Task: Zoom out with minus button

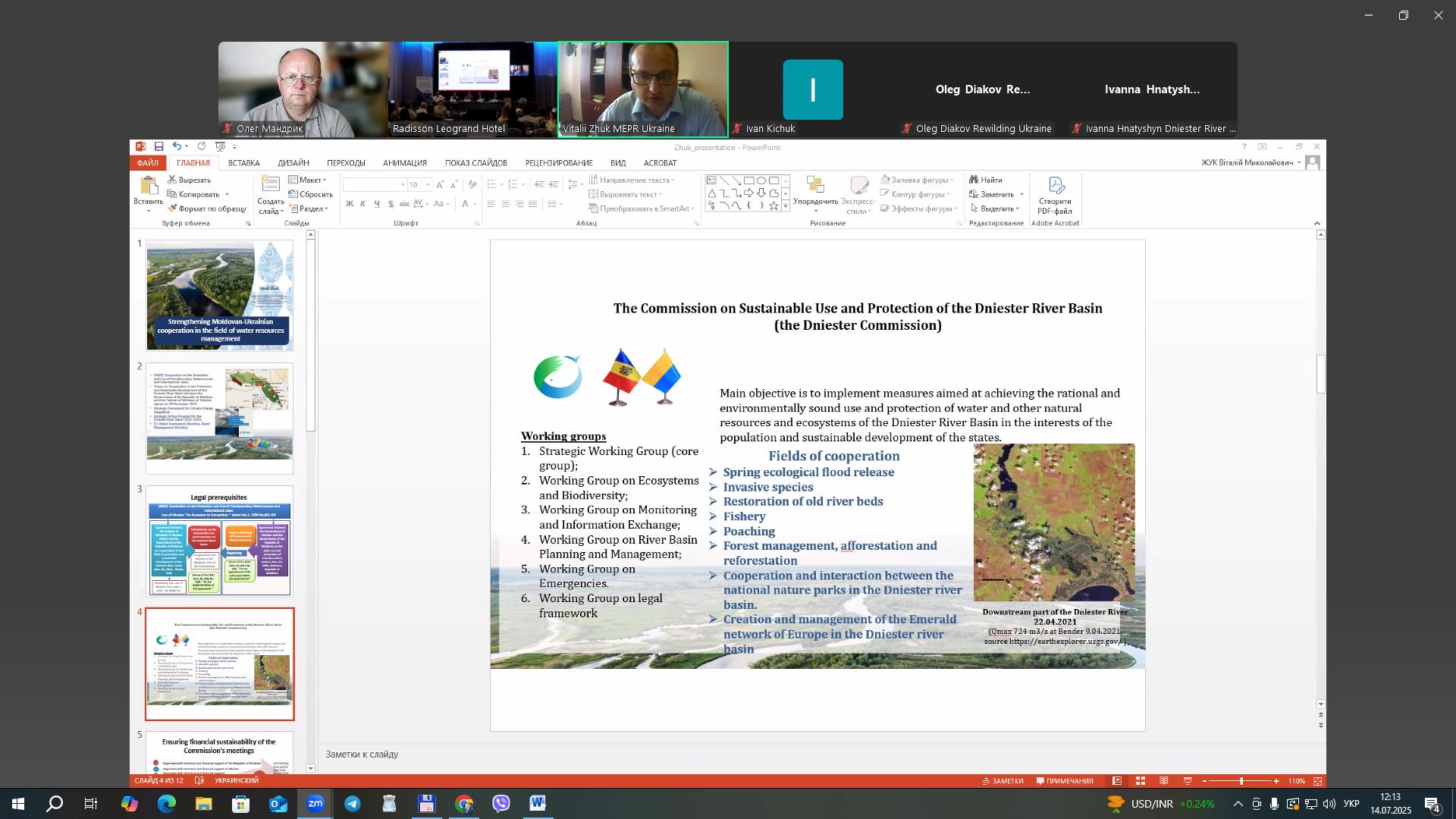Action: (1204, 781)
